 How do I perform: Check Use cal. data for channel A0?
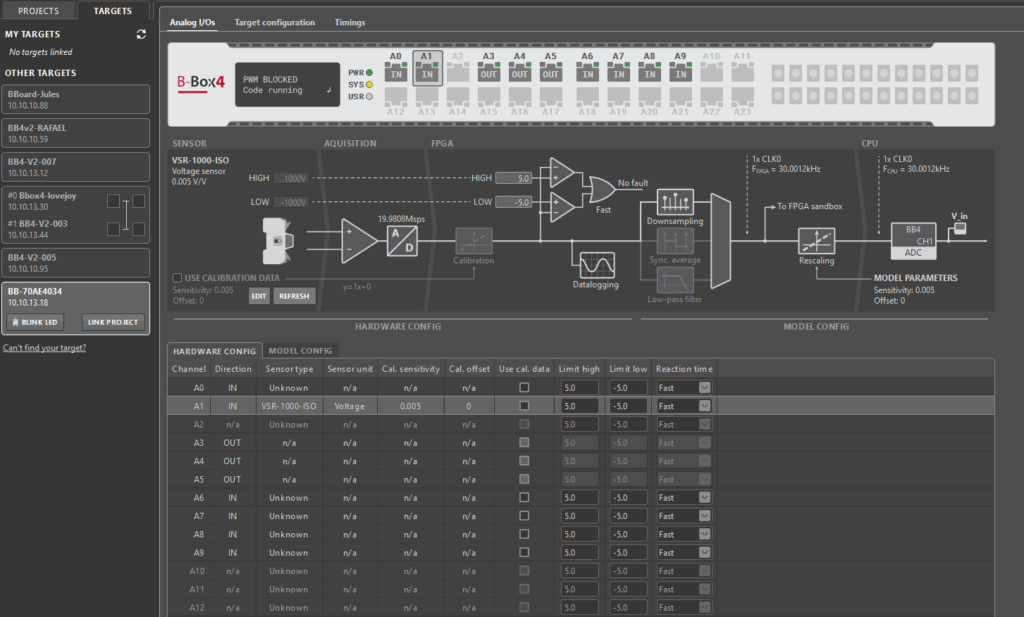[524, 388]
